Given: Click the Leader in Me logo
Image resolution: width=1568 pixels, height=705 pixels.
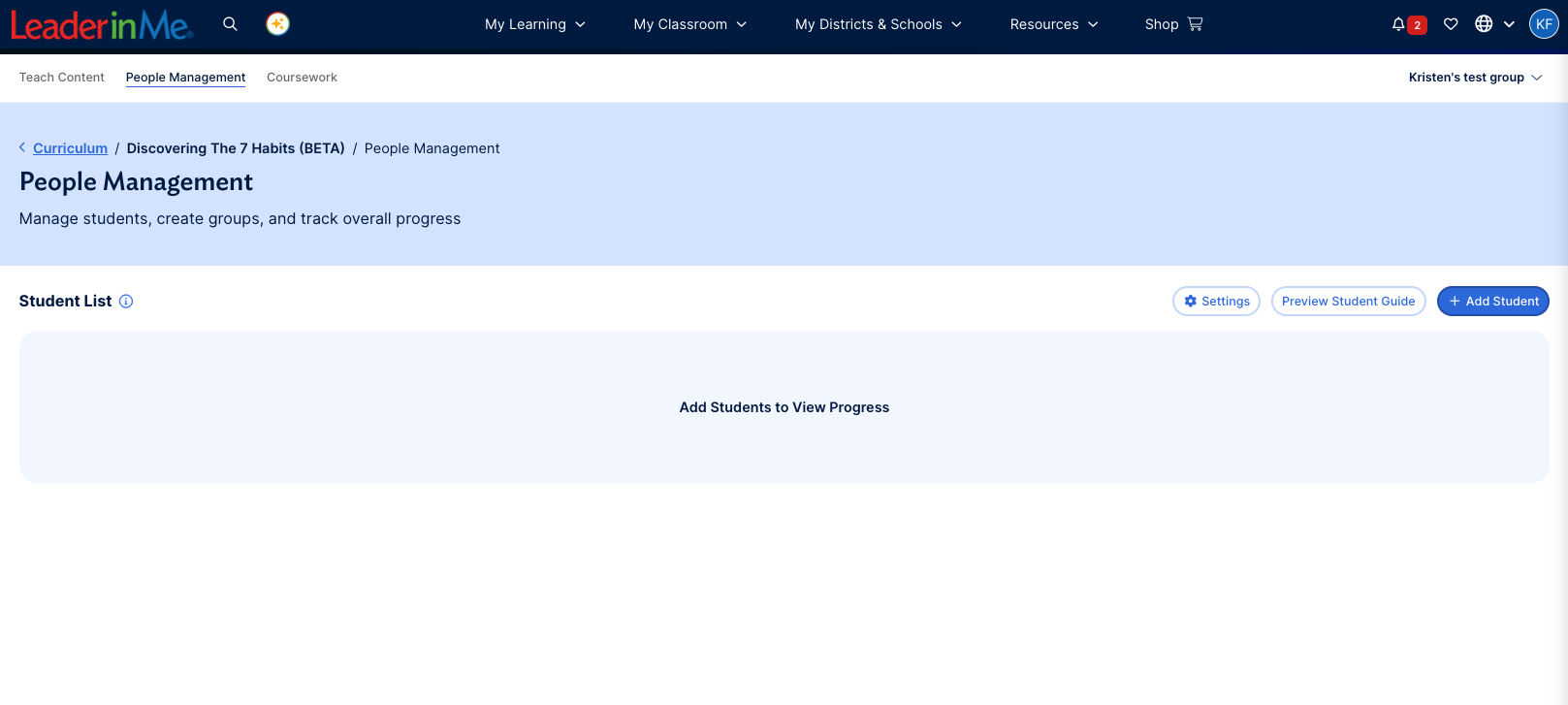Looking at the screenshot, I should pyautogui.click(x=102, y=24).
